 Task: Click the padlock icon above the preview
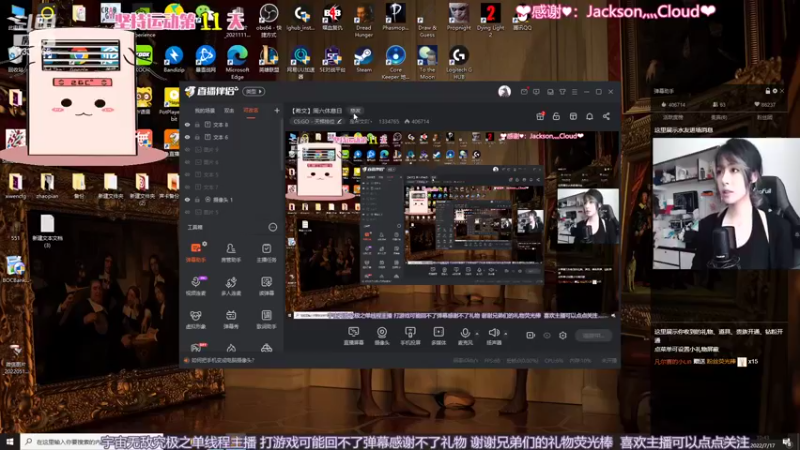click(556, 116)
